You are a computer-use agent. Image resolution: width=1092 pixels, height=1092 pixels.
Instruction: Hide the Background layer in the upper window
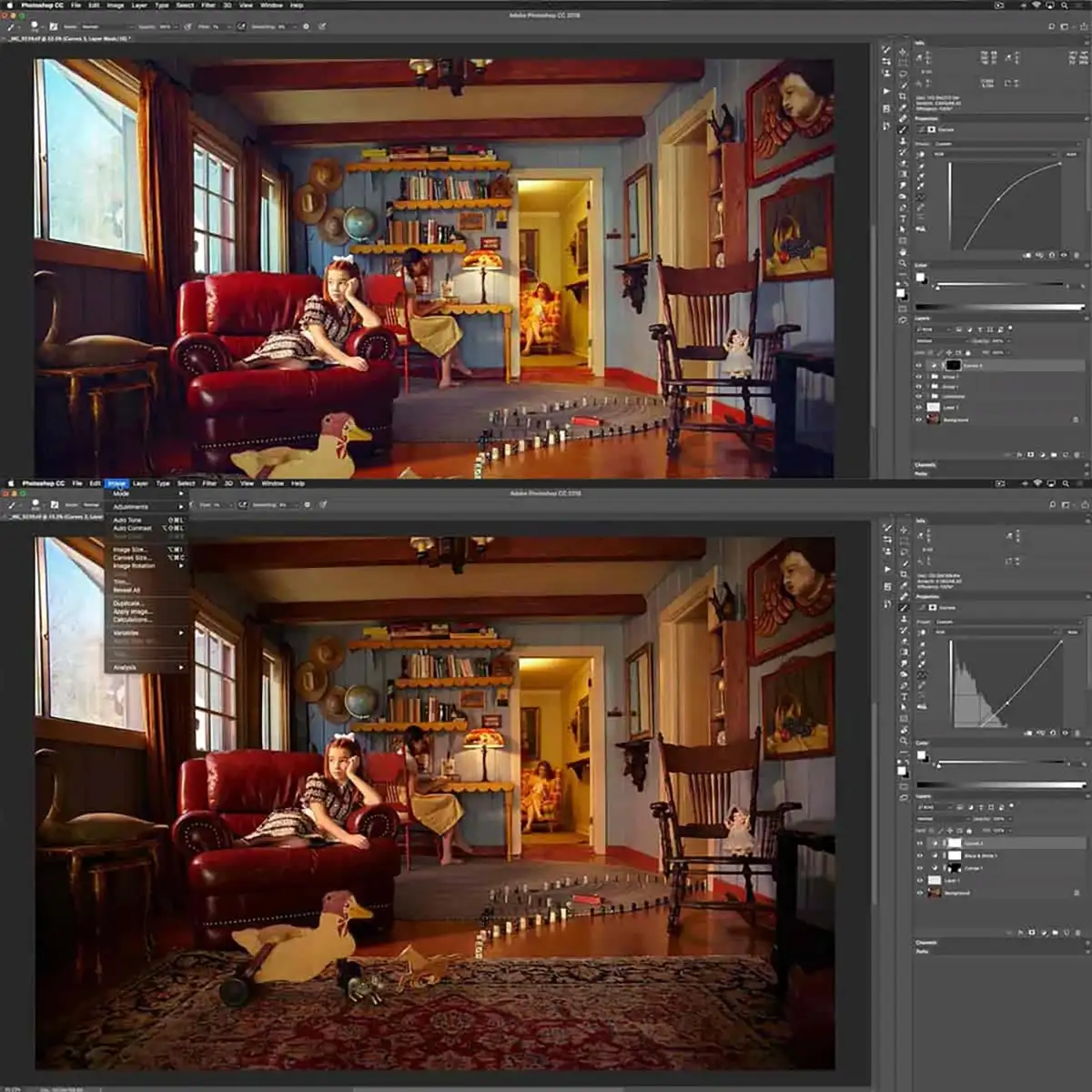(x=918, y=420)
